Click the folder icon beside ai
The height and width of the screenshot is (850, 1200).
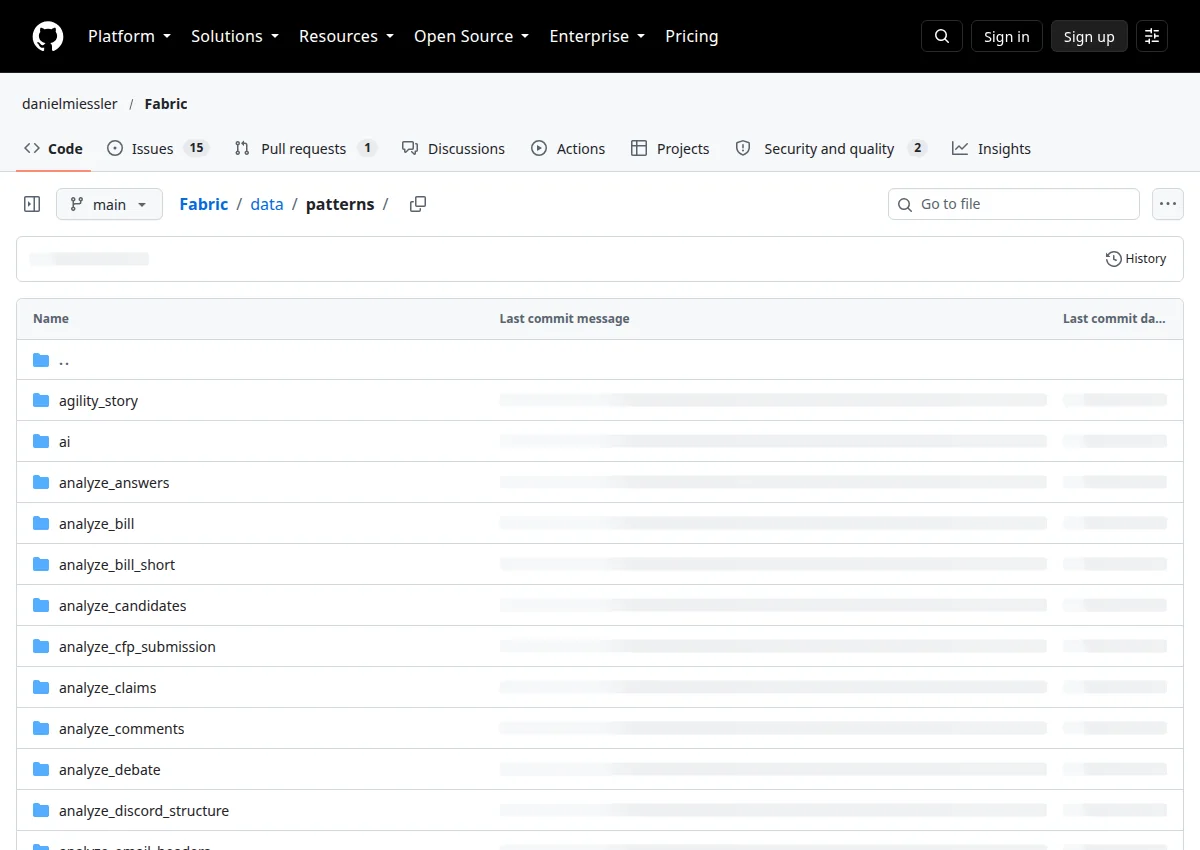tap(41, 442)
